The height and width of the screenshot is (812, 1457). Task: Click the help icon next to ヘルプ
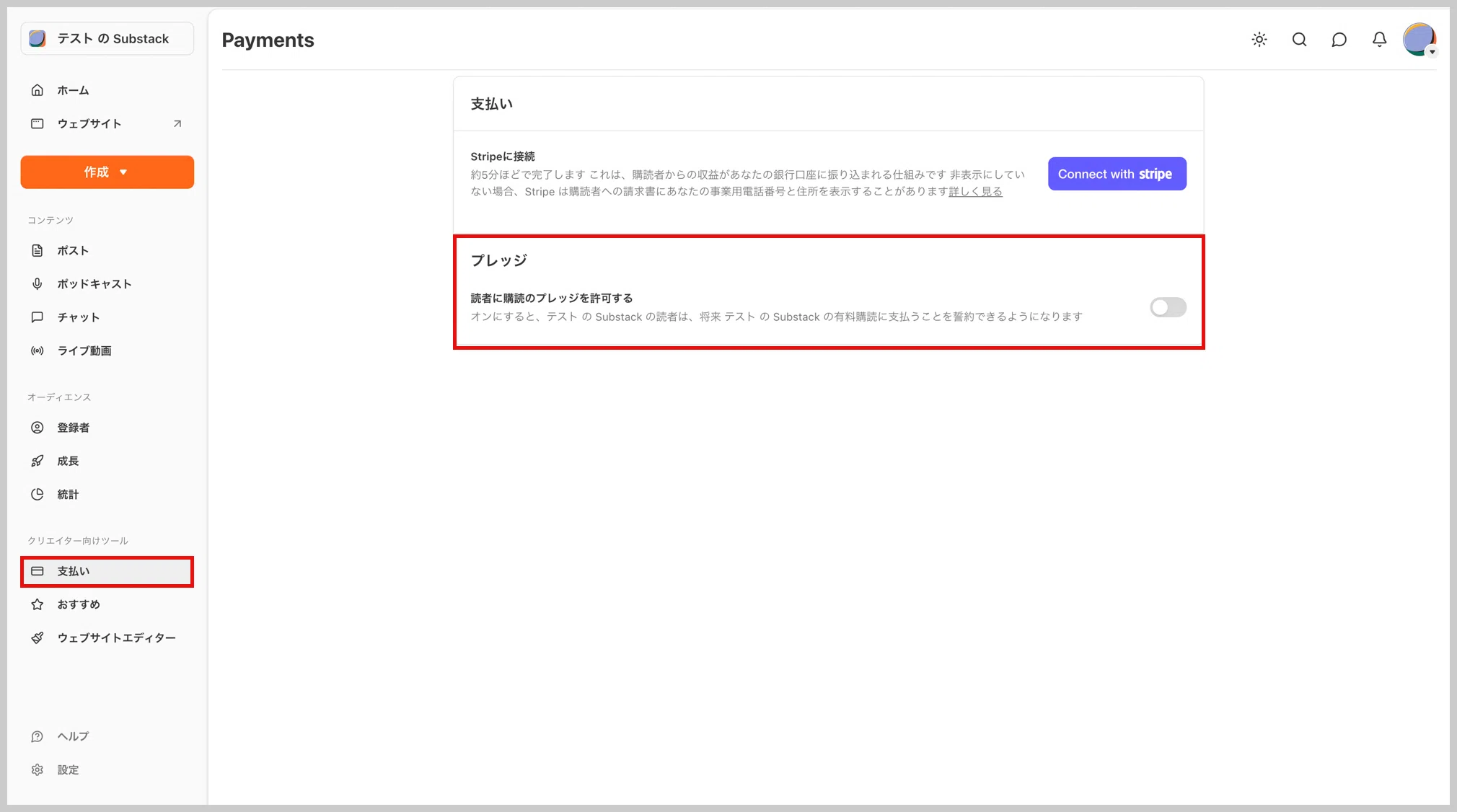[x=38, y=736]
